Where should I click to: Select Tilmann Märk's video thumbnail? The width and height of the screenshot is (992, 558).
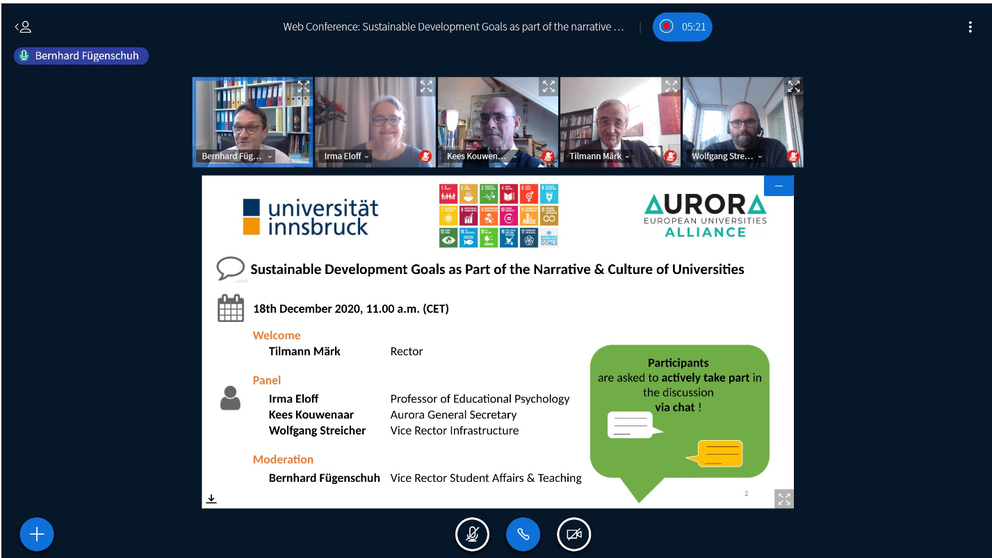(620, 120)
